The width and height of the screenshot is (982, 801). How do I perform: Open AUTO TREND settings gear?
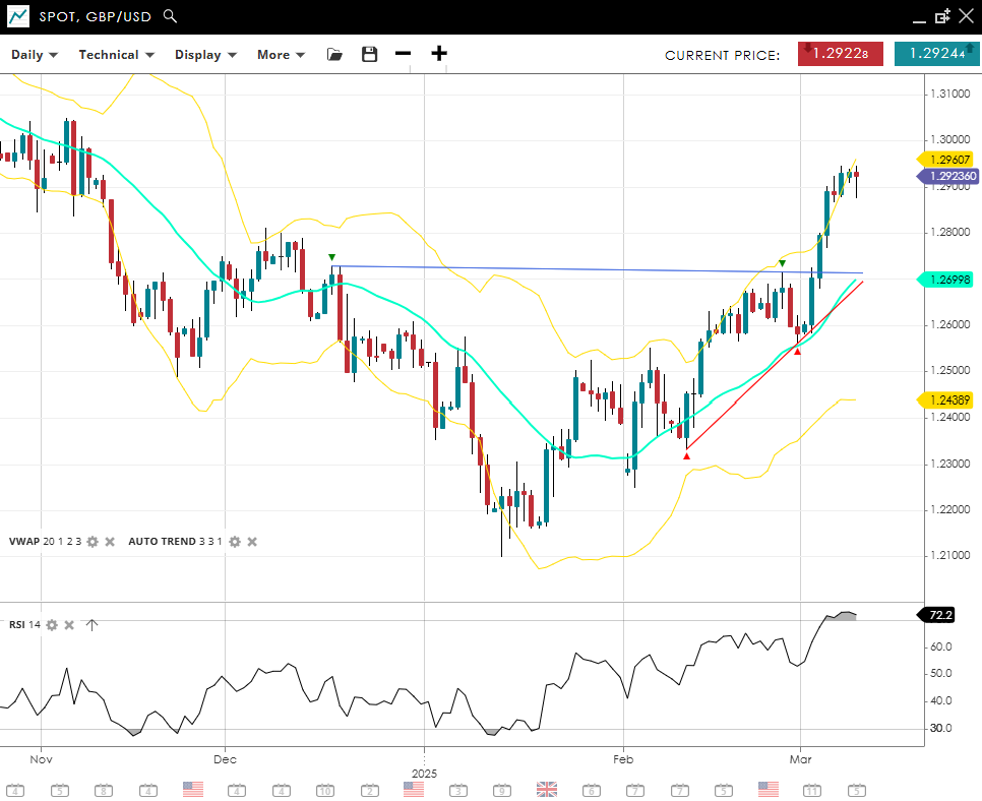pyautogui.click(x=234, y=541)
